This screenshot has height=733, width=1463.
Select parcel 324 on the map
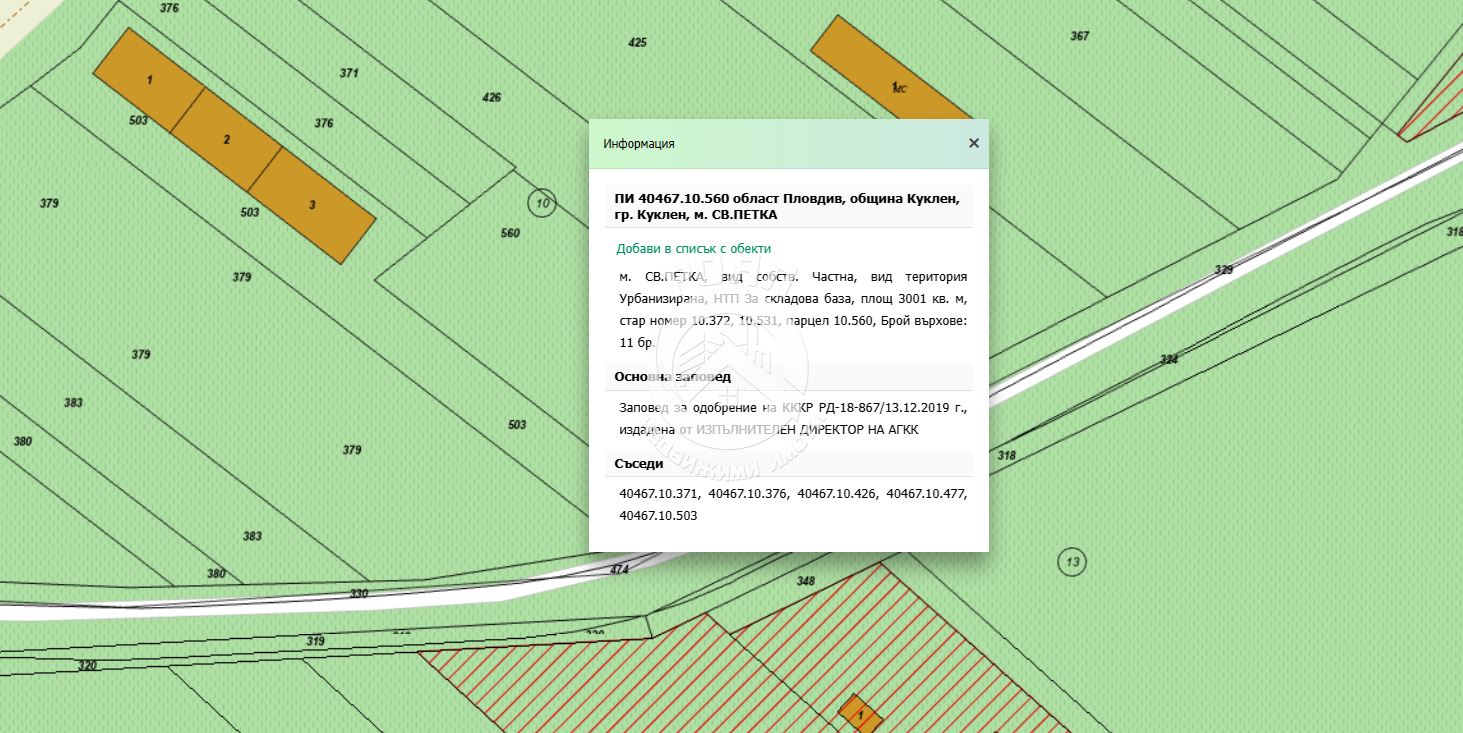click(1168, 359)
